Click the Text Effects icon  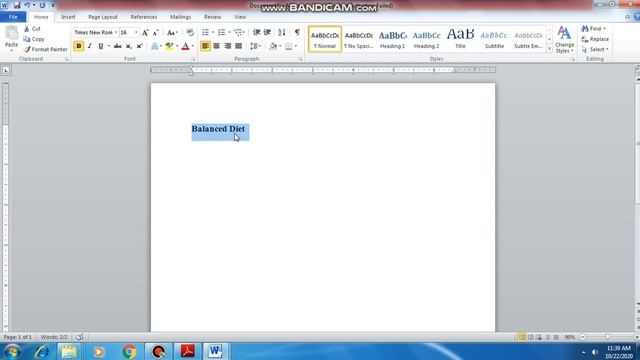(x=155, y=46)
